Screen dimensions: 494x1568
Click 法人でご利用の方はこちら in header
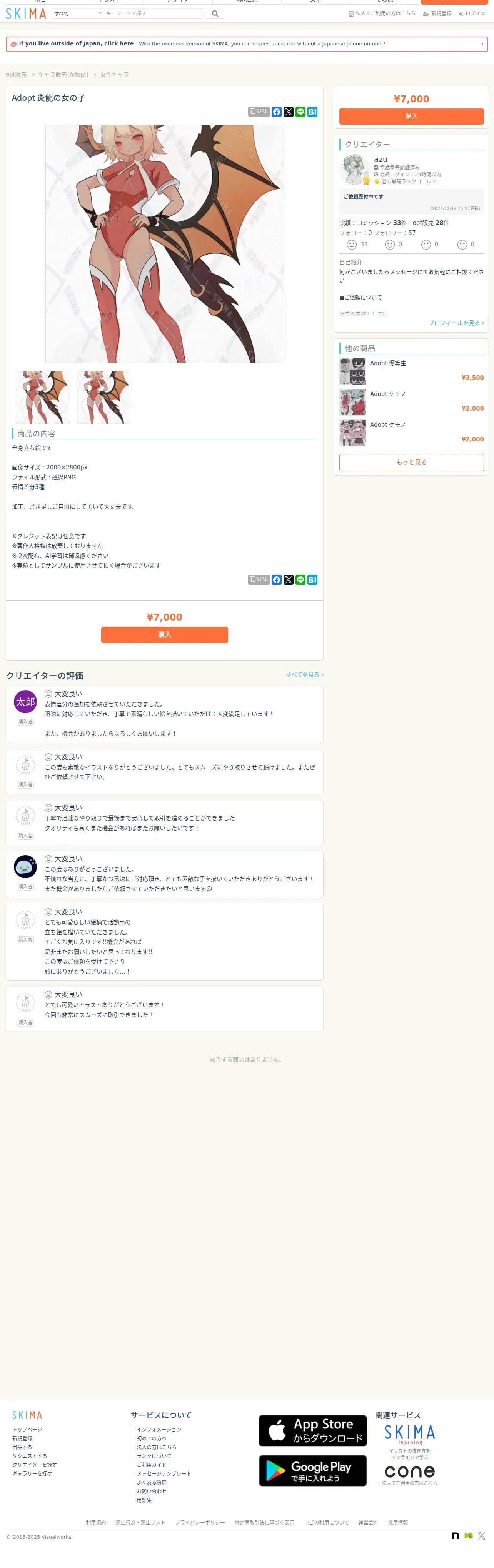(x=382, y=13)
